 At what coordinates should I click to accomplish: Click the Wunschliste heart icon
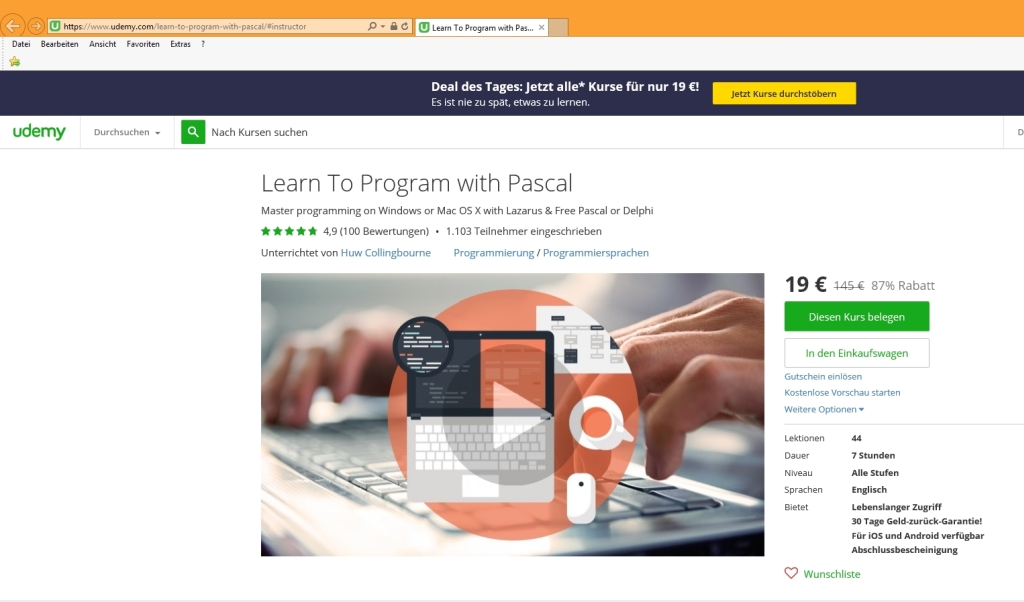pyautogui.click(x=791, y=573)
